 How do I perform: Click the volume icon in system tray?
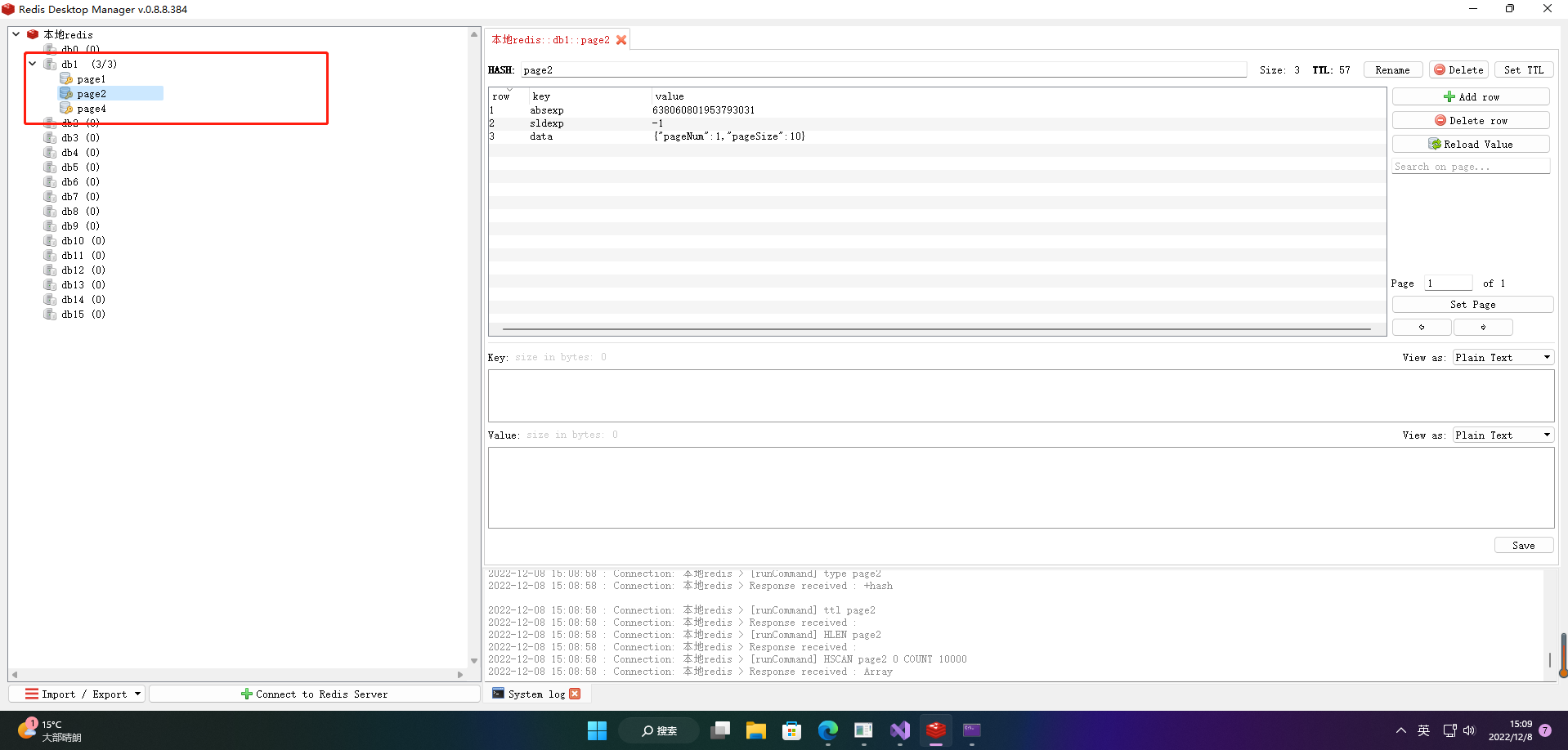(1469, 730)
